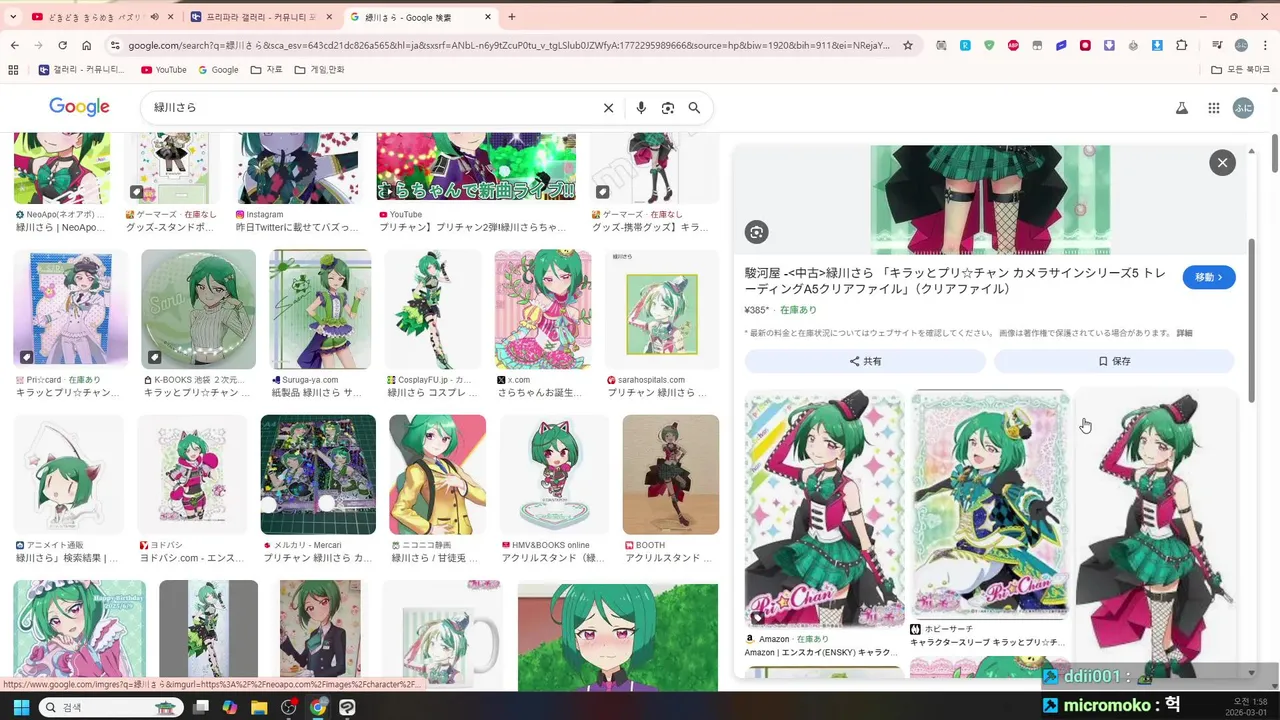Open the sarahospitals.com thumbnail

[661, 310]
